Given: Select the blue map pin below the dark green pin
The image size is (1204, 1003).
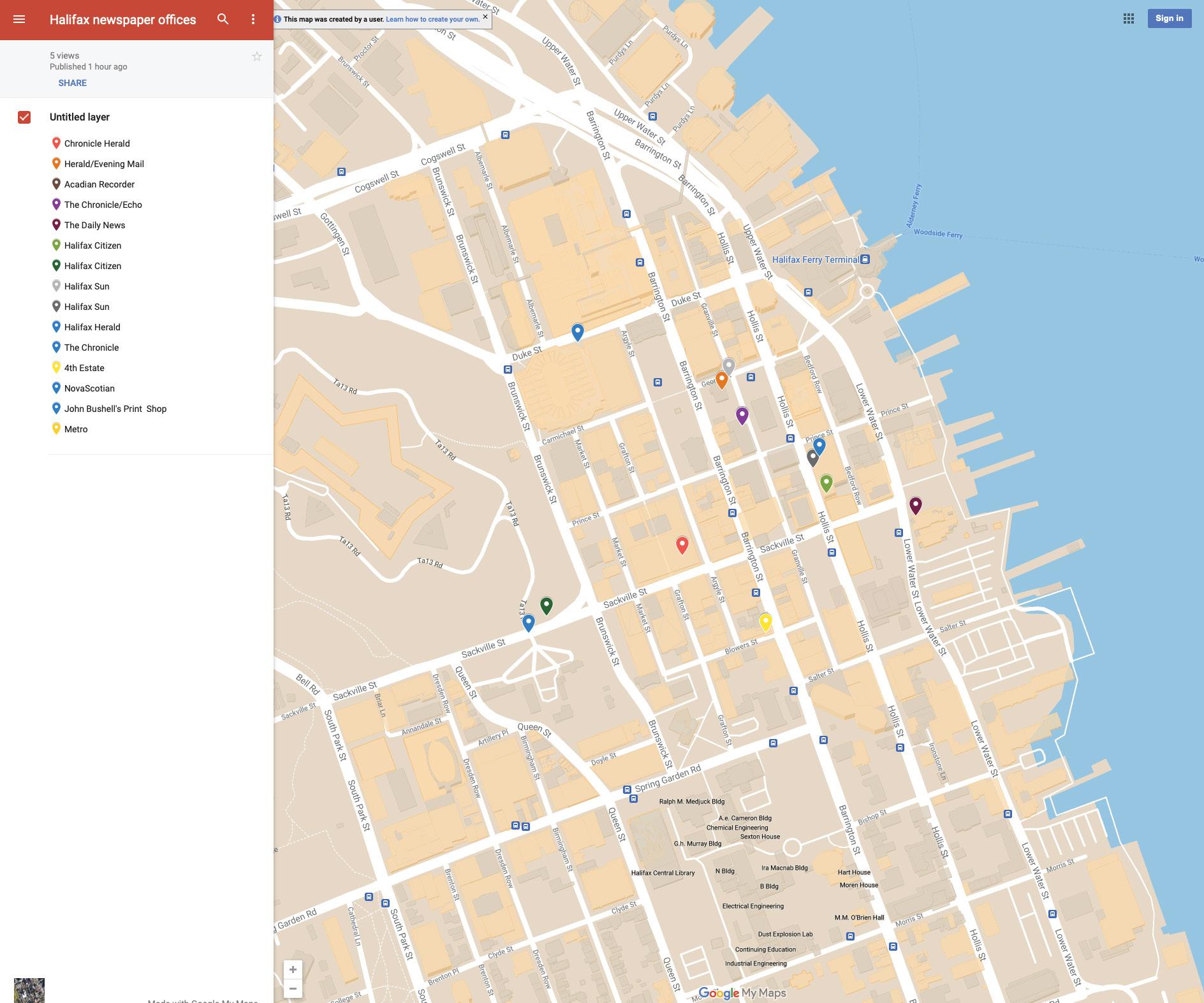Looking at the screenshot, I should point(529,622).
